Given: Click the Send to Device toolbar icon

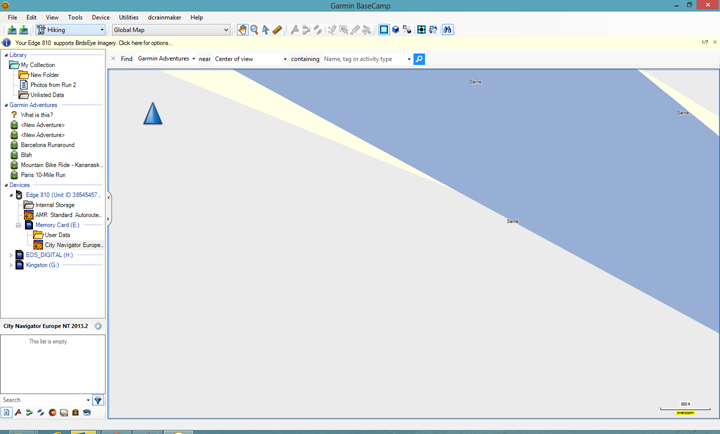Looking at the screenshot, I should point(12,30).
